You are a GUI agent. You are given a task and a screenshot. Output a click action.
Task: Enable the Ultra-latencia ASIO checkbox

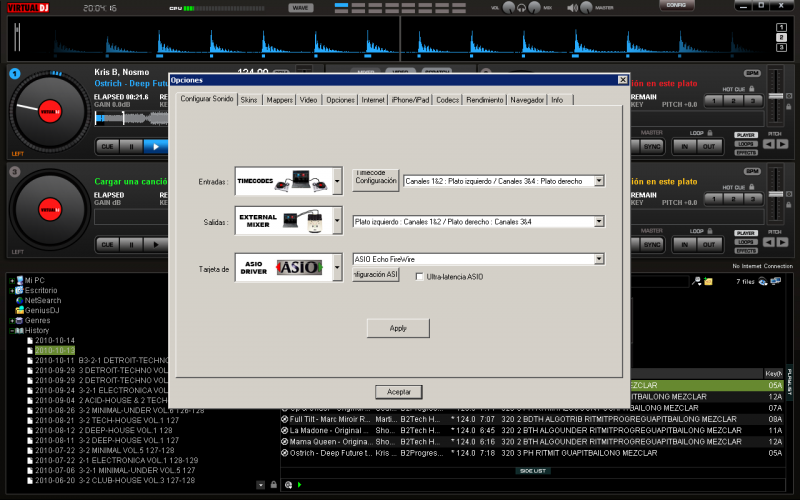420,277
